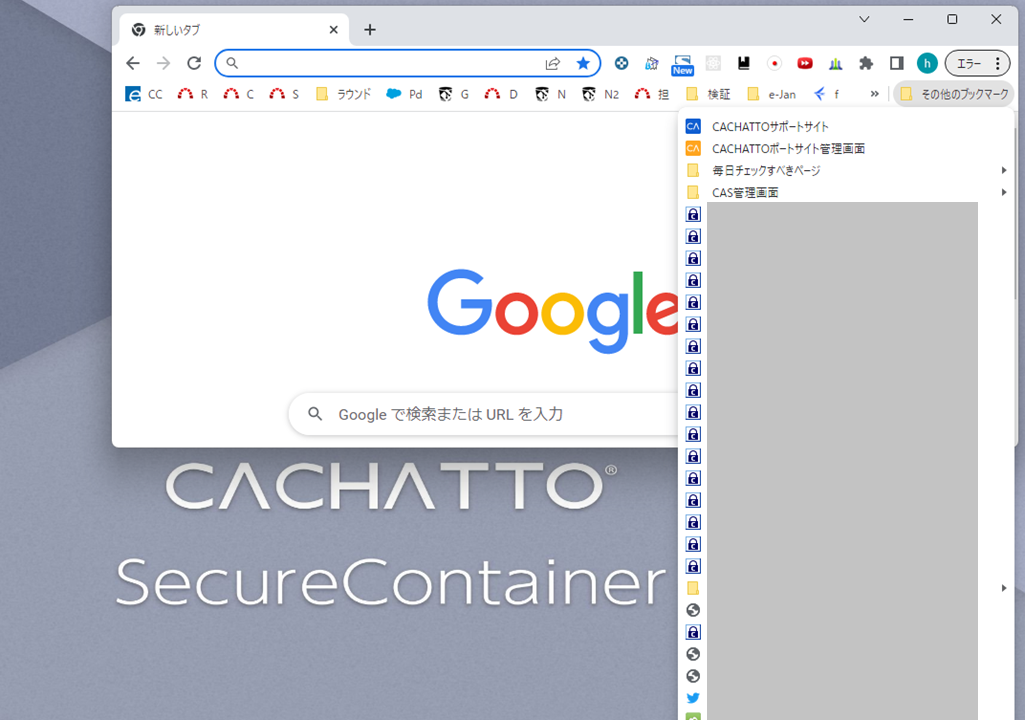Open the CACHATTOサポートサイト bookmark

pyautogui.click(x=770, y=126)
